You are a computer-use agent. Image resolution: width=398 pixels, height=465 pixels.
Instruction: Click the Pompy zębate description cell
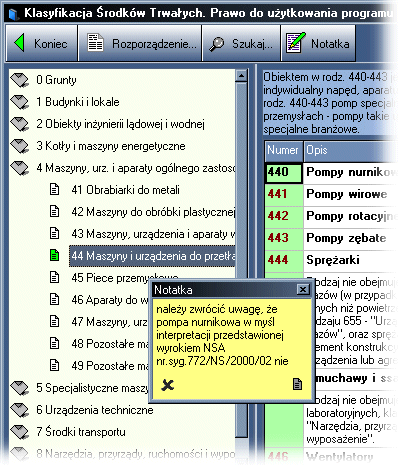(351, 239)
